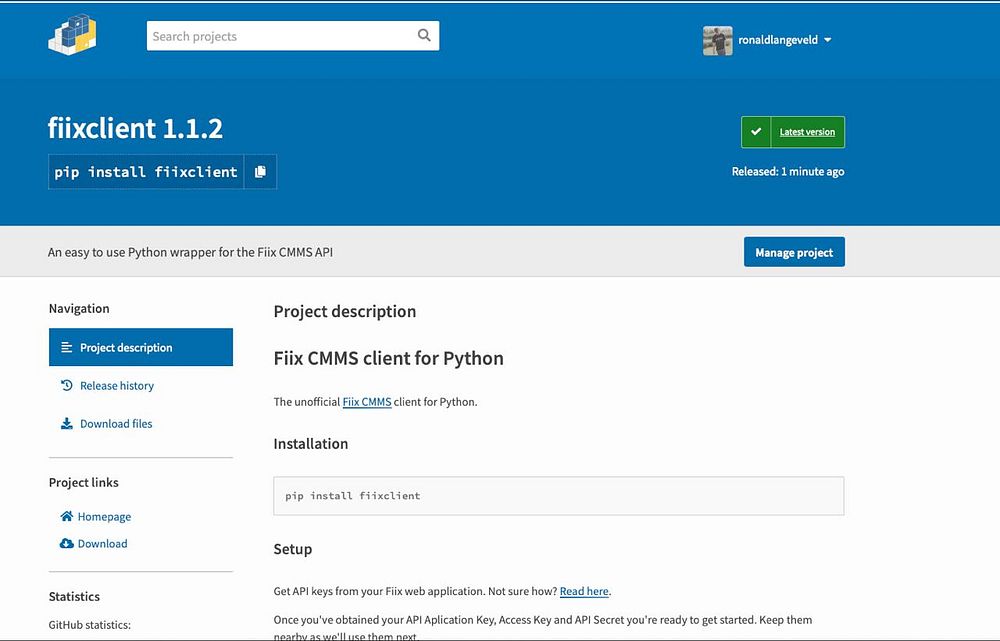Viewport: 1000px width, 641px height.
Task: Click the search magnifying glass icon
Action: point(424,36)
